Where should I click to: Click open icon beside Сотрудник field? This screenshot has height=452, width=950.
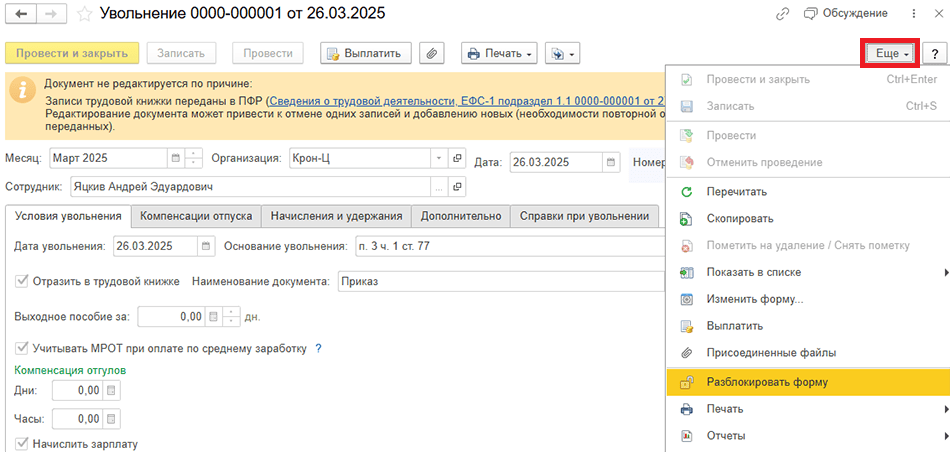pos(457,186)
